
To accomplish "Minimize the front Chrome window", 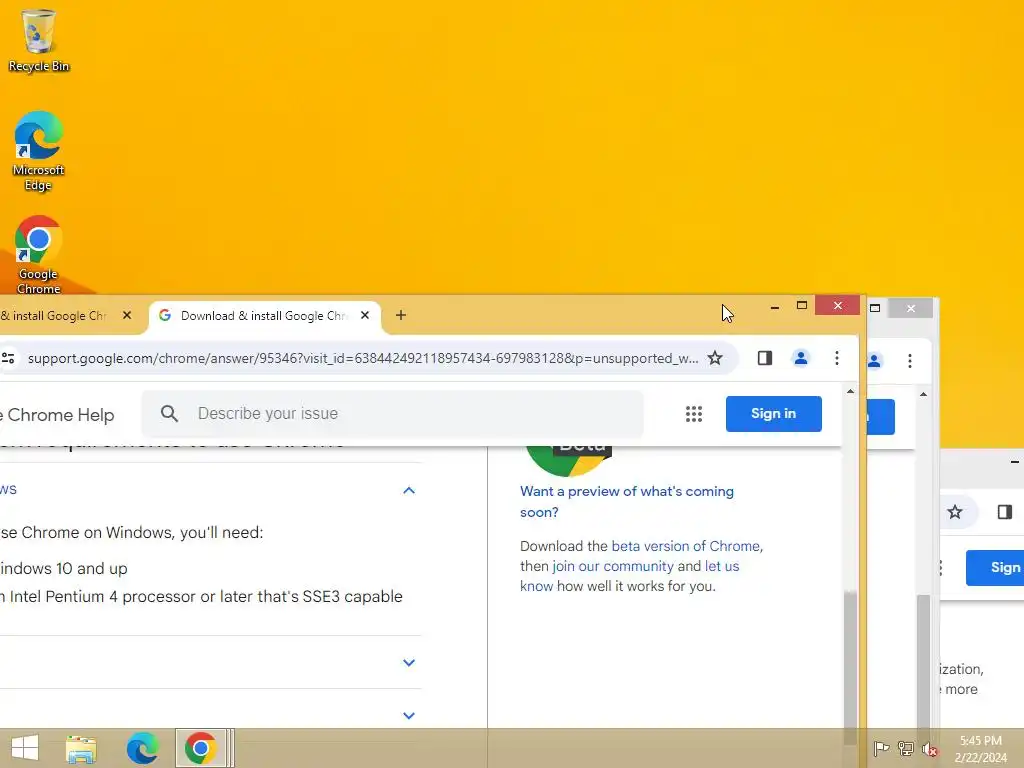I will [x=775, y=306].
